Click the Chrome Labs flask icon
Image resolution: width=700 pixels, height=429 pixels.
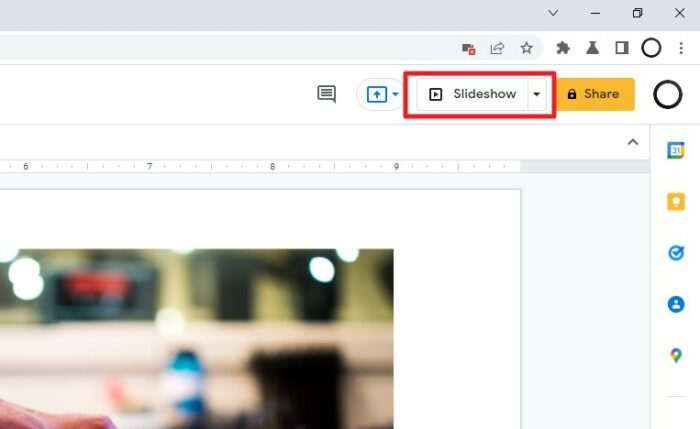[x=592, y=48]
